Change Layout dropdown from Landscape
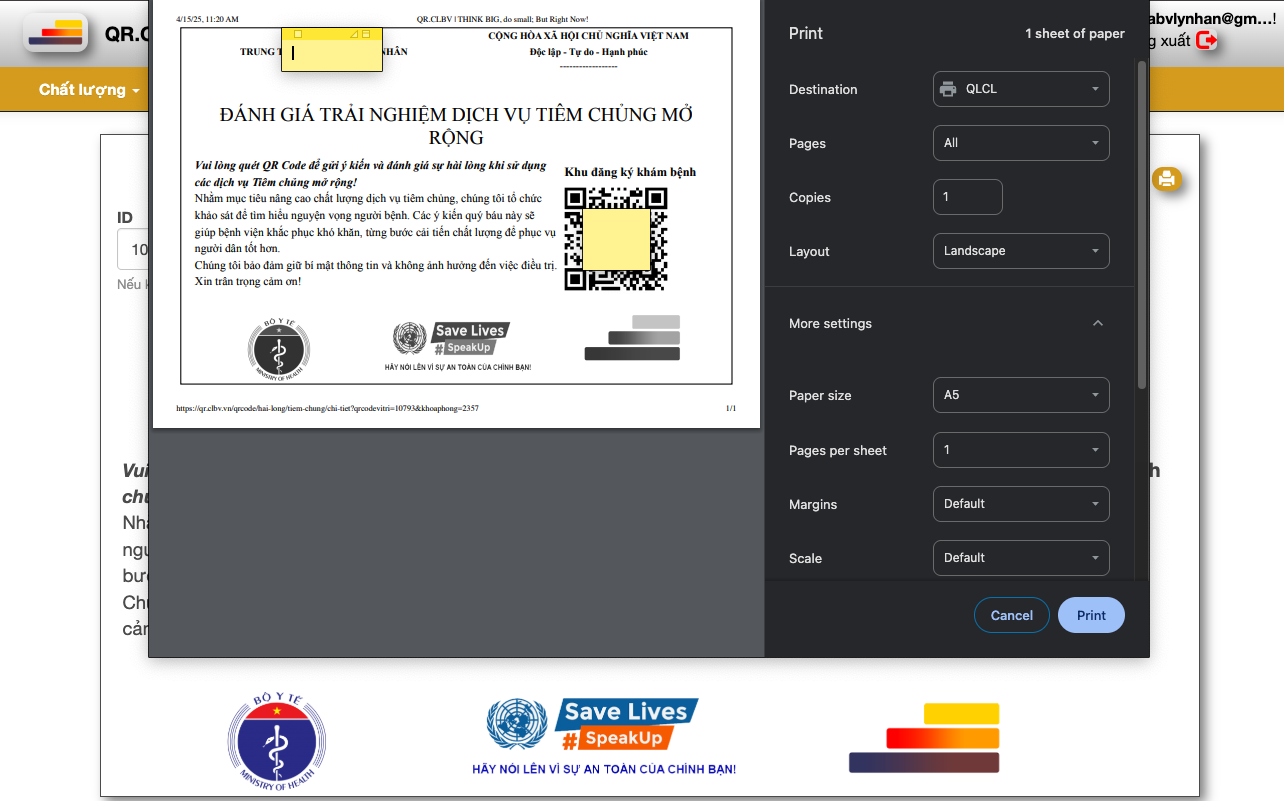The height and width of the screenshot is (801, 1284). pyautogui.click(x=1020, y=251)
